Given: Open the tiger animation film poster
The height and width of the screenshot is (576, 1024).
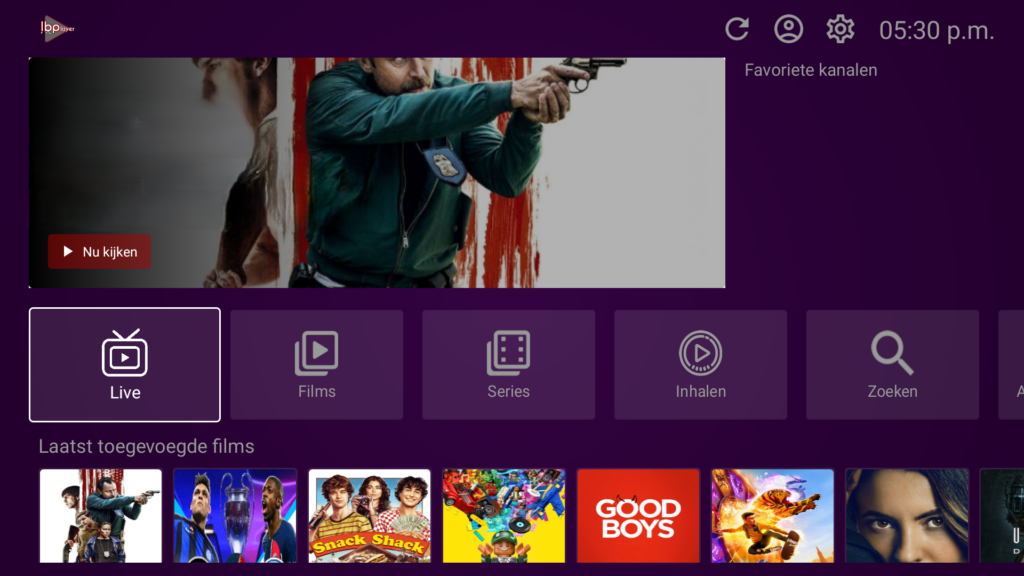Looking at the screenshot, I should (x=773, y=516).
